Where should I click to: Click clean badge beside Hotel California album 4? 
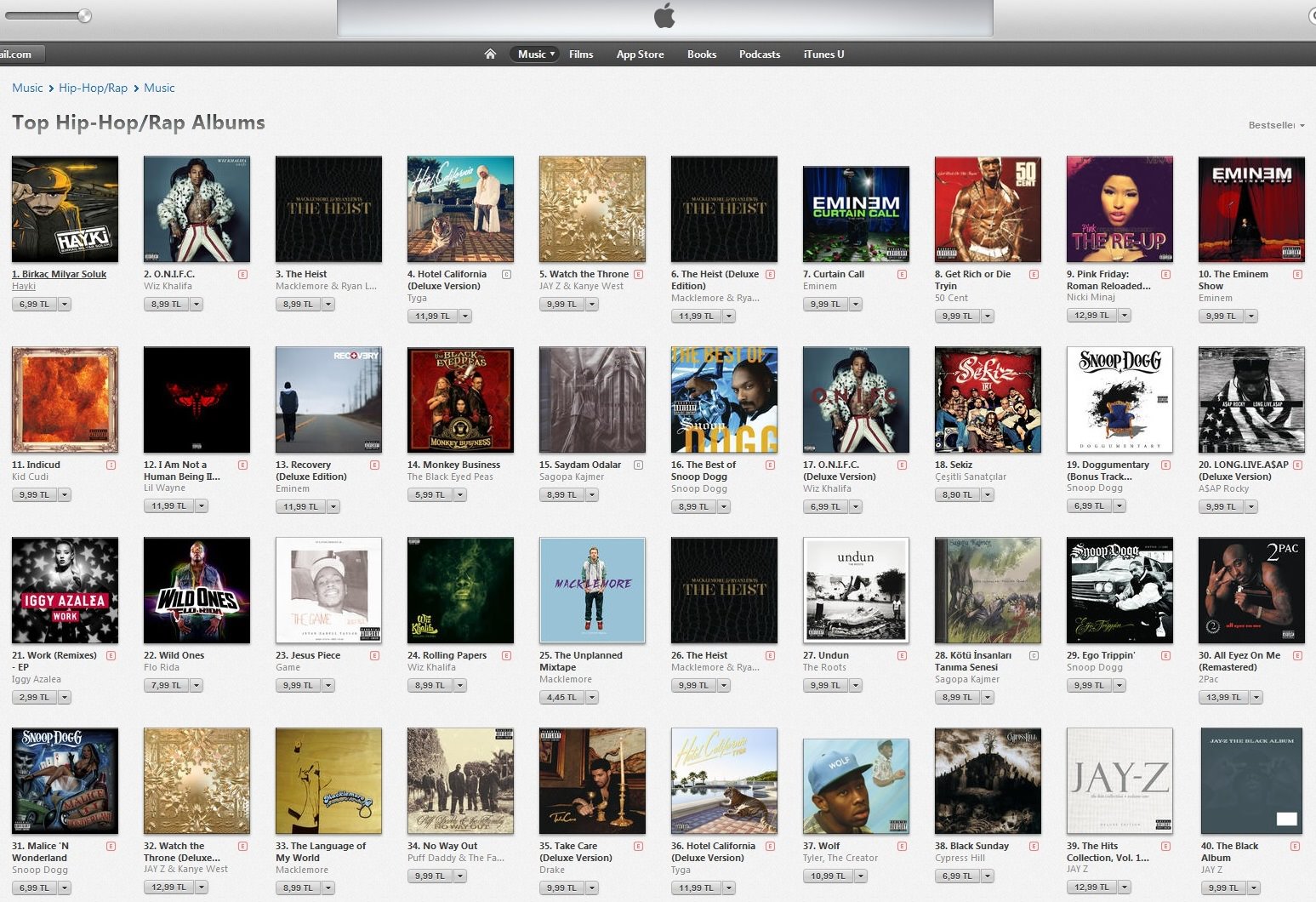point(506,274)
